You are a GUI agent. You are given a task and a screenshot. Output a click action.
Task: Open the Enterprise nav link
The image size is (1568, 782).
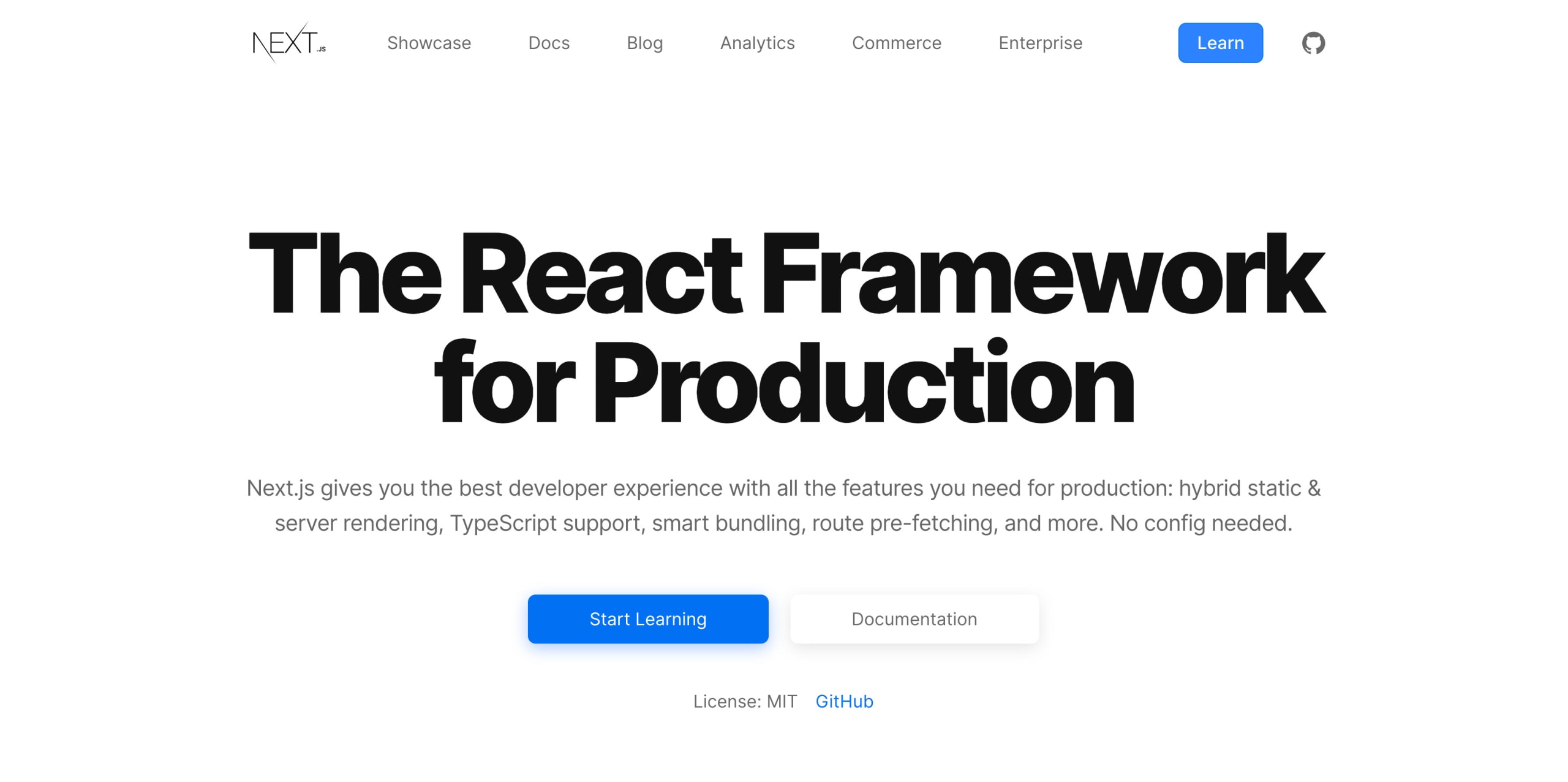[1040, 43]
